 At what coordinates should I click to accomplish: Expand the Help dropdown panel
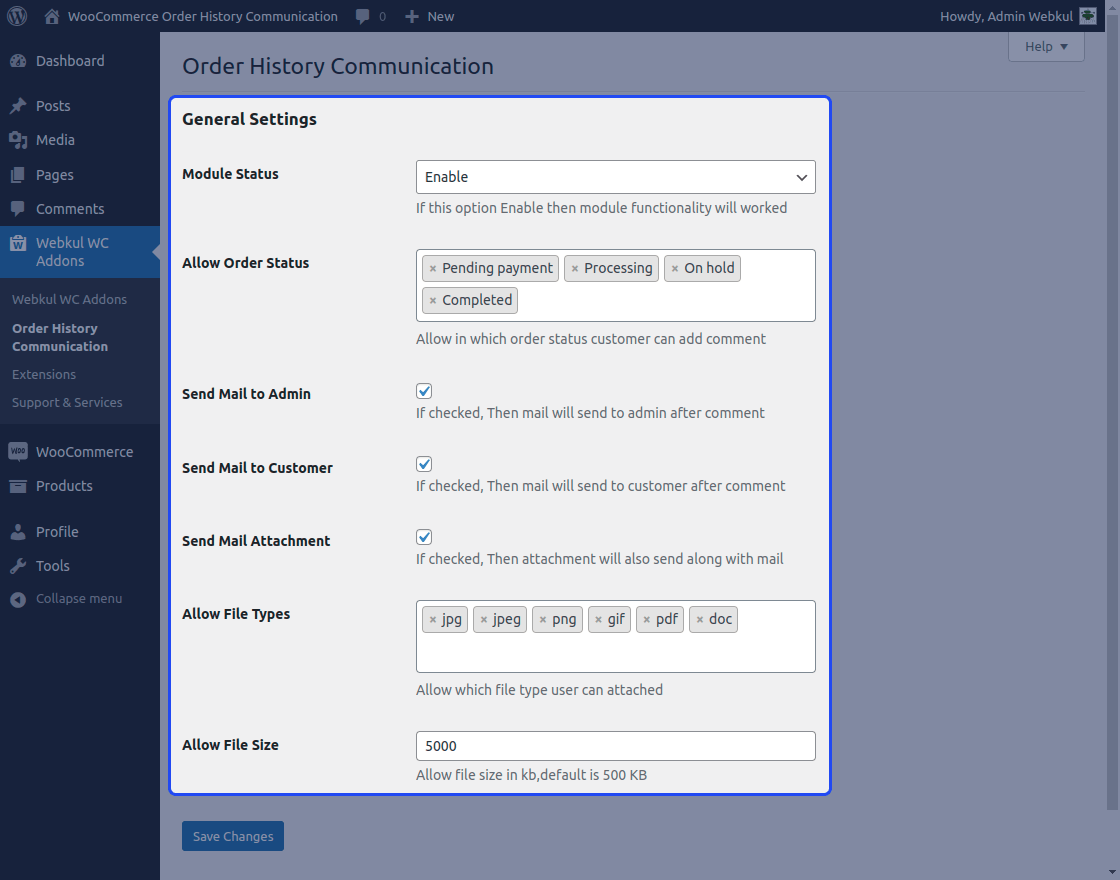[x=1045, y=46]
